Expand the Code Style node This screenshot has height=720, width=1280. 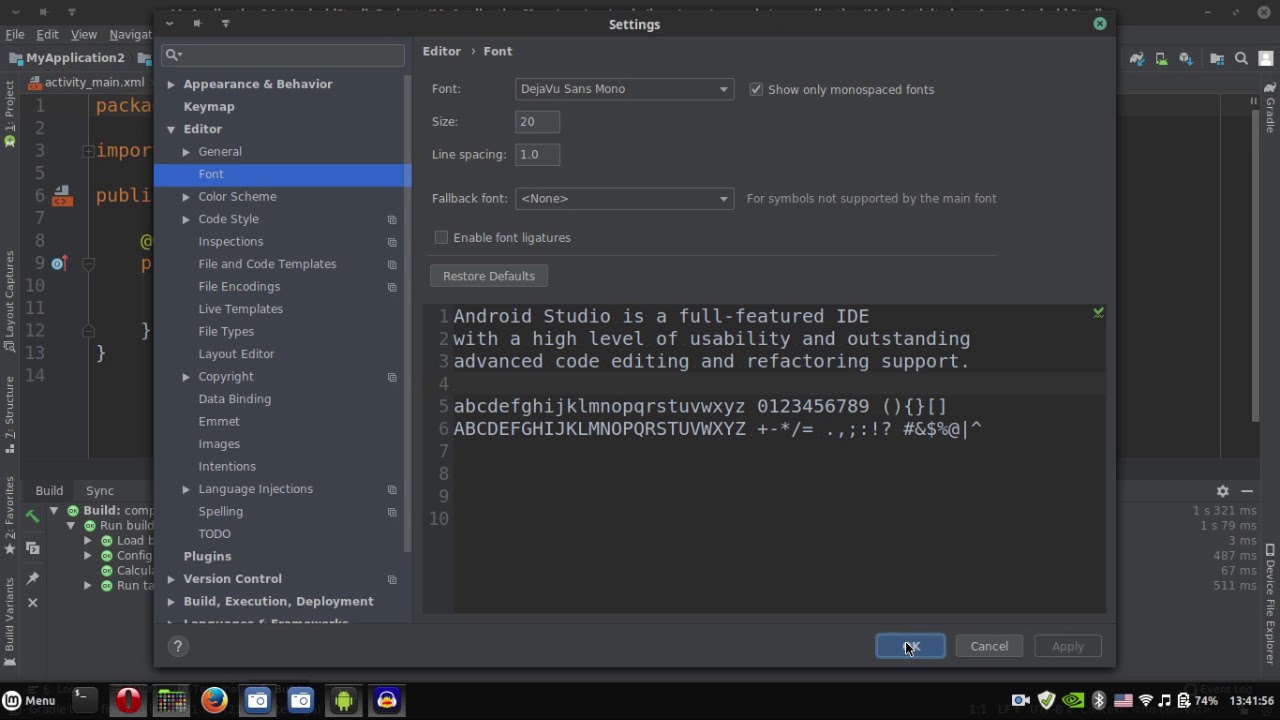[x=186, y=219]
